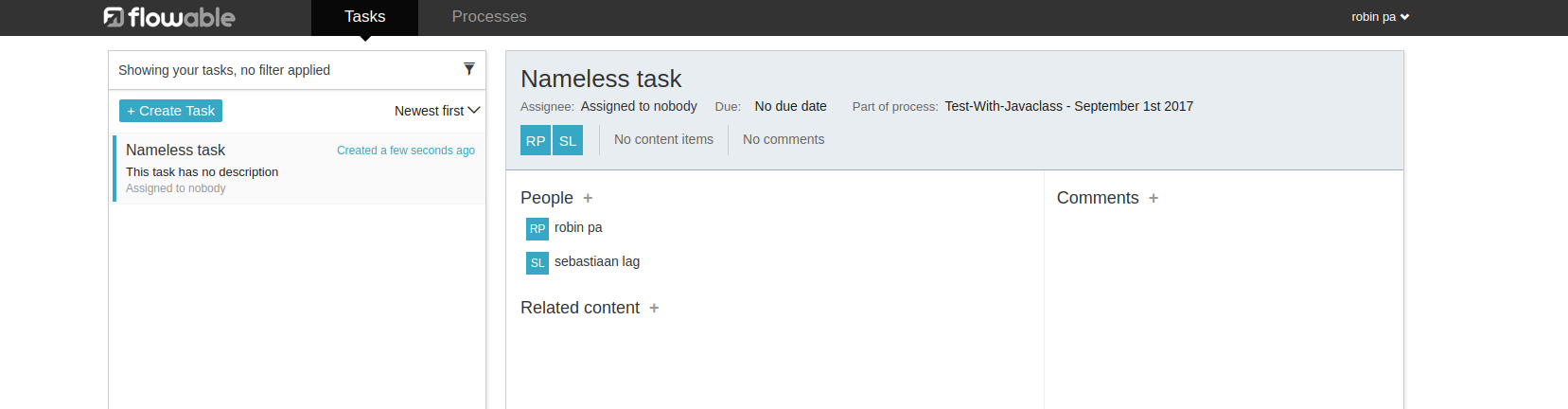
Task: Click robin pa's RP avatar in People
Action: pos(537,229)
